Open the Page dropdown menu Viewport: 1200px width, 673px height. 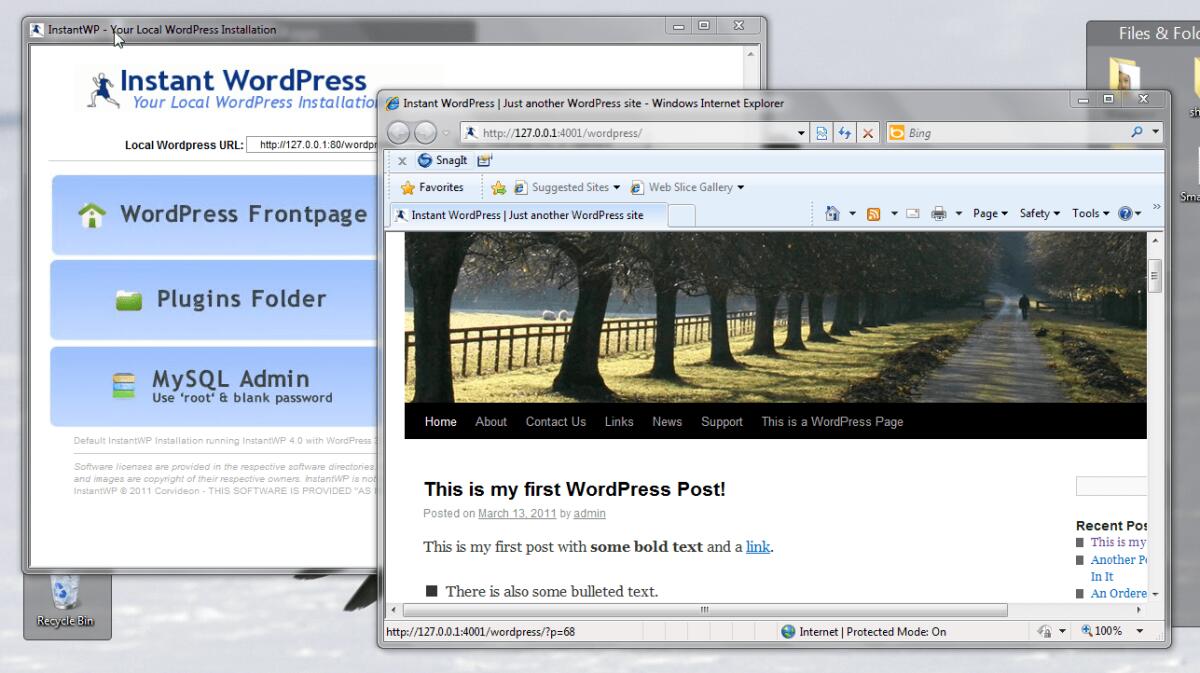(x=988, y=213)
